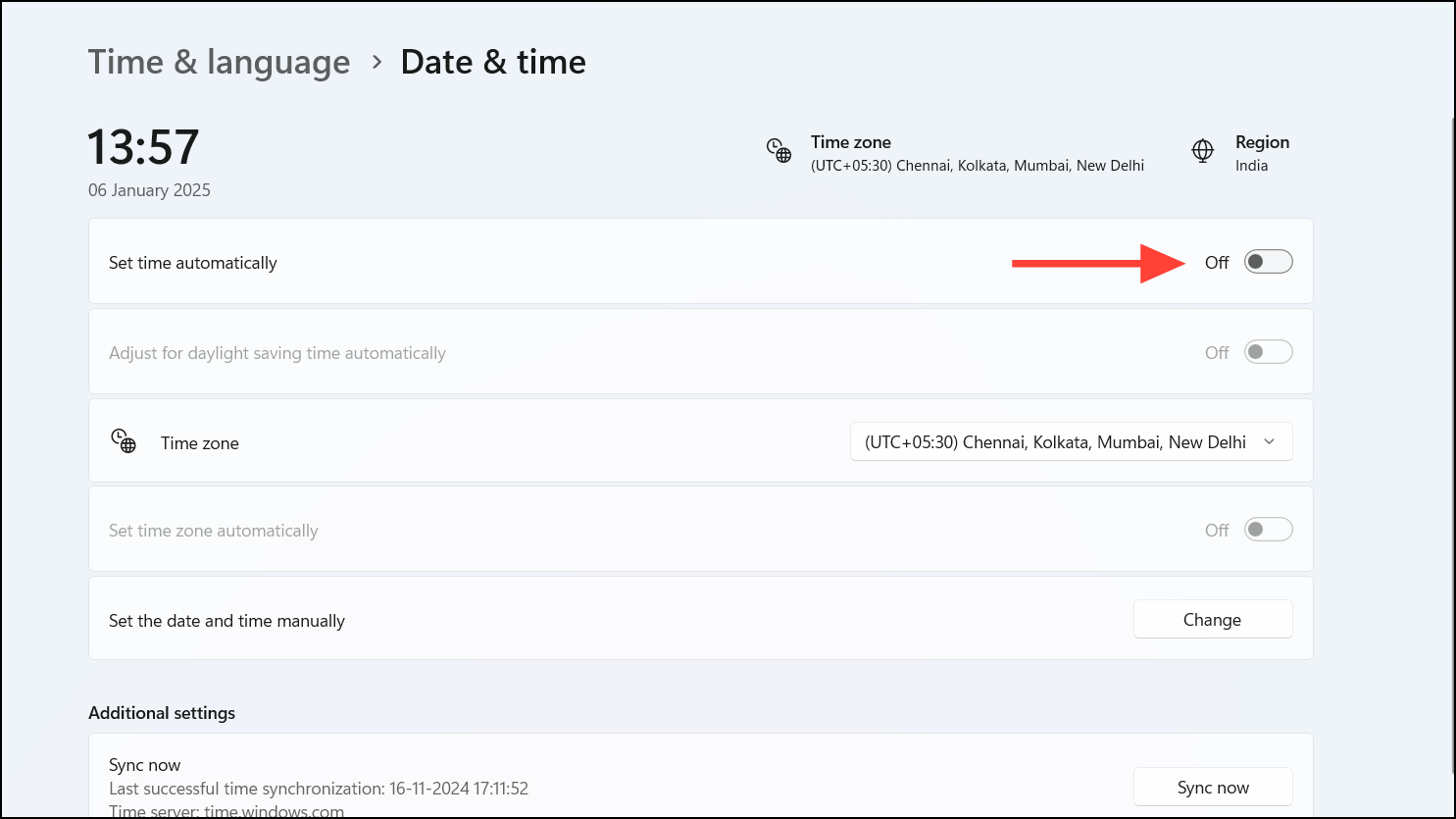Expand the UTC+05:30 Chennai time zone selector
1456x819 pixels.
click(1070, 441)
